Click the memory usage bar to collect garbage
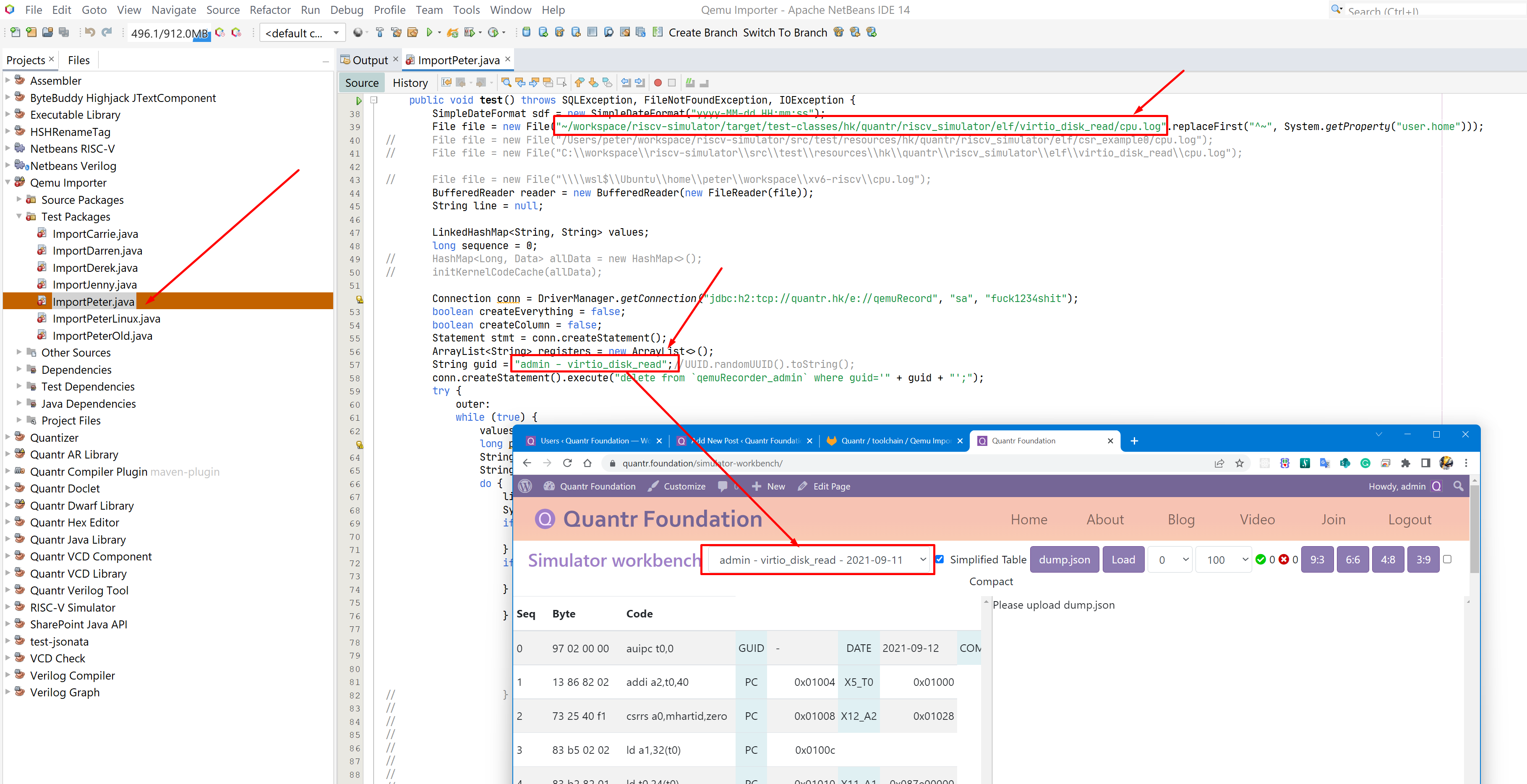 [x=170, y=33]
